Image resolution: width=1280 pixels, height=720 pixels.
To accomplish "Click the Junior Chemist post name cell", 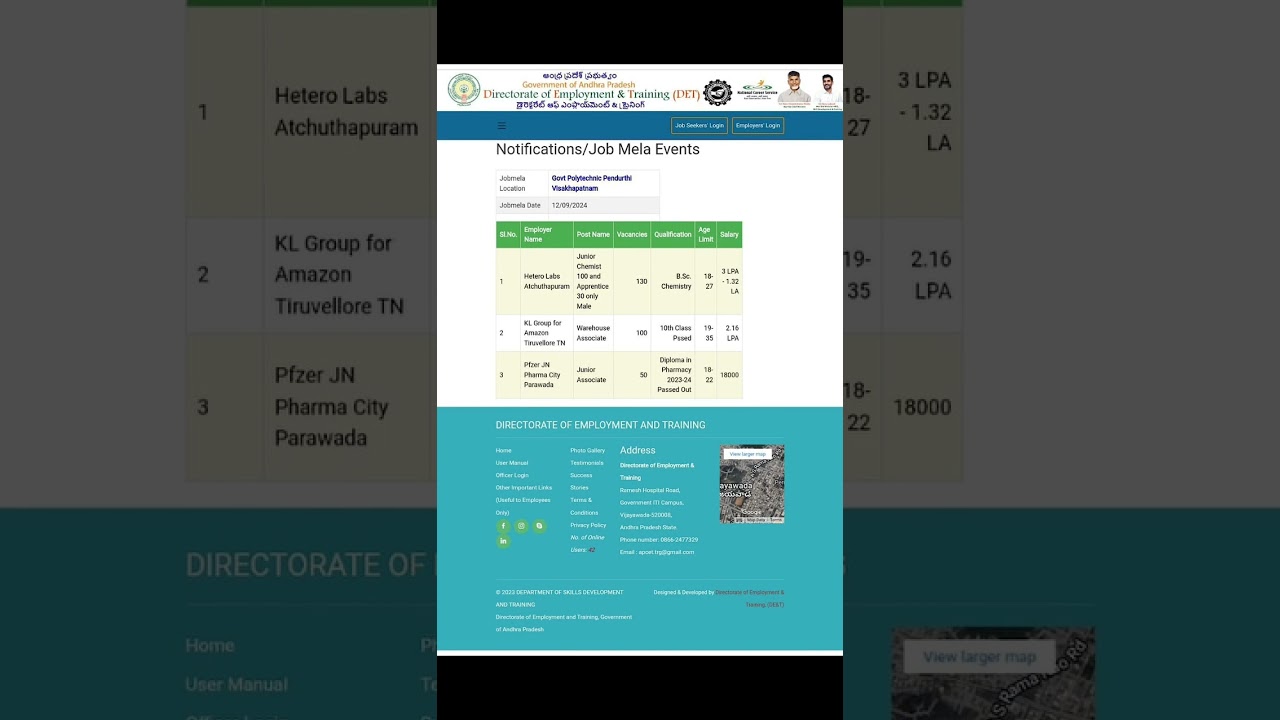I will [593, 281].
